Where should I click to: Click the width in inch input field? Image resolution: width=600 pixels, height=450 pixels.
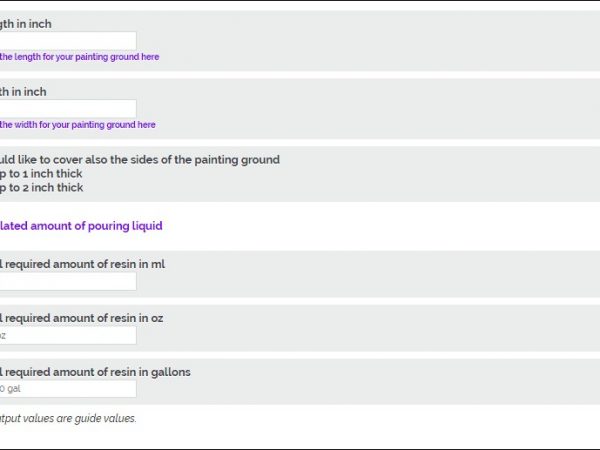pyautogui.click(x=67, y=109)
